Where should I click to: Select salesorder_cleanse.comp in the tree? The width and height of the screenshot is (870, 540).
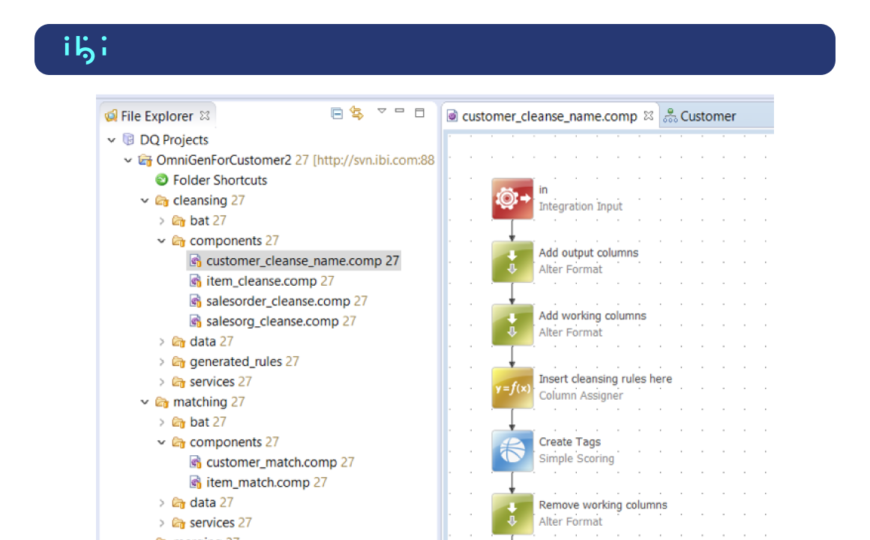click(x=279, y=301)
